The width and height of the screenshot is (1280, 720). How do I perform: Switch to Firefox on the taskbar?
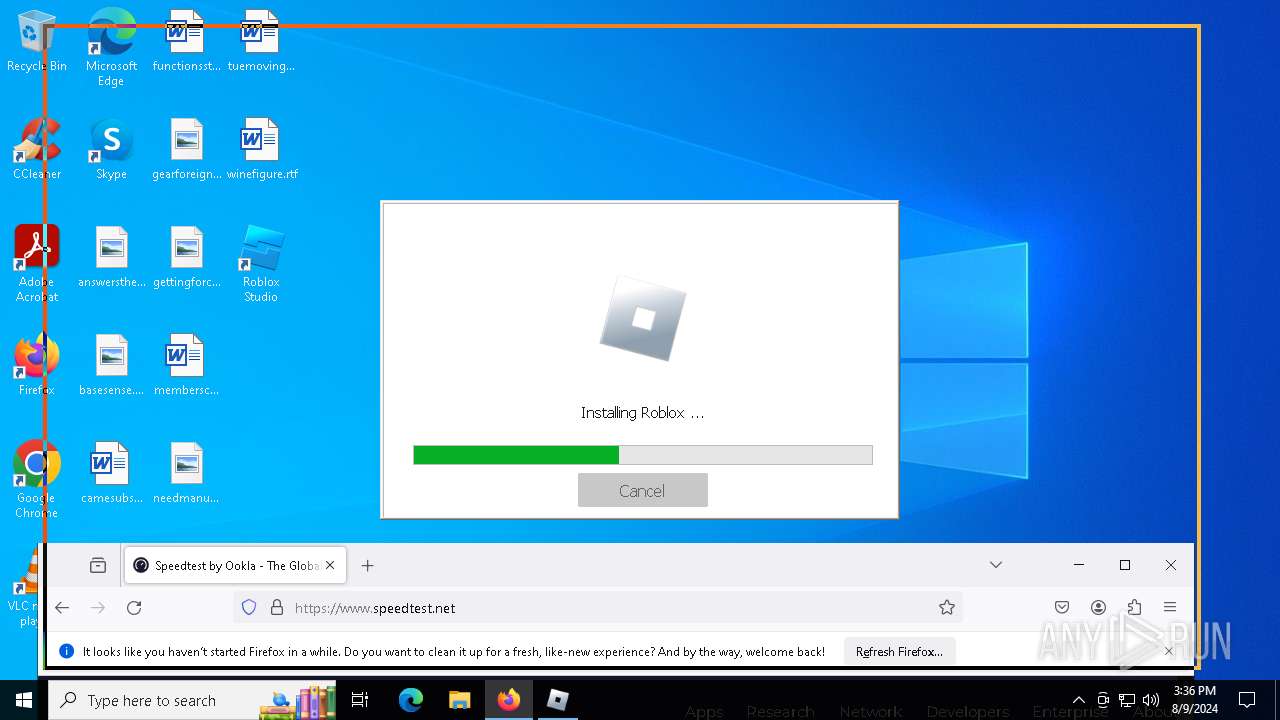(508, 700)
